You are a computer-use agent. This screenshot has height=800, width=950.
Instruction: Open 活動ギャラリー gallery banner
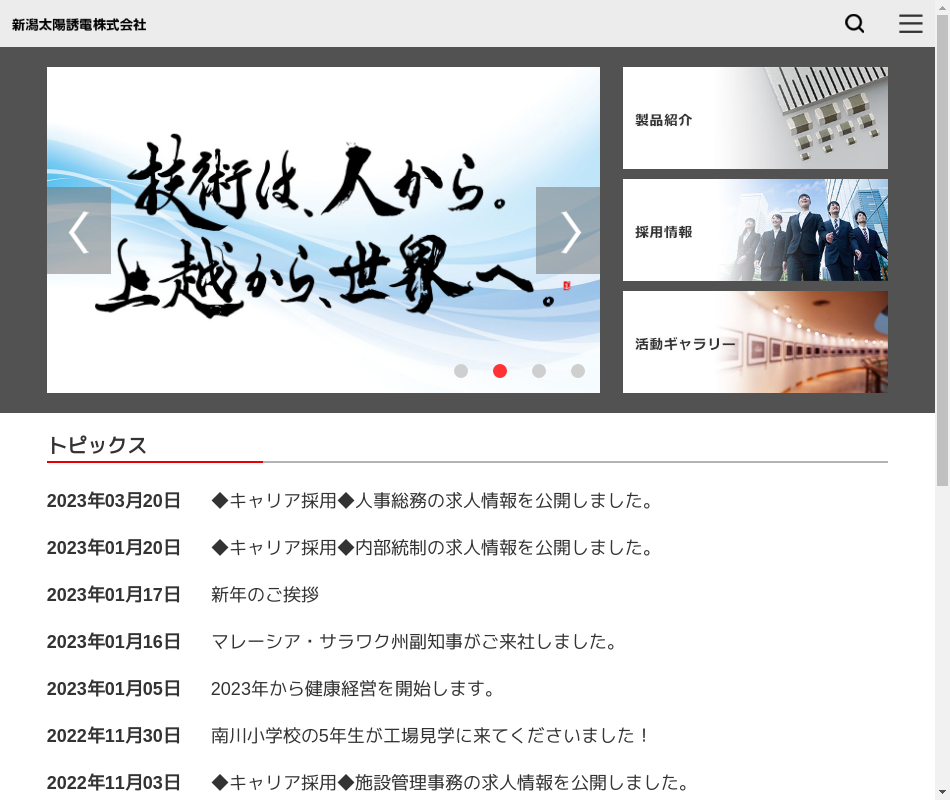755,342
